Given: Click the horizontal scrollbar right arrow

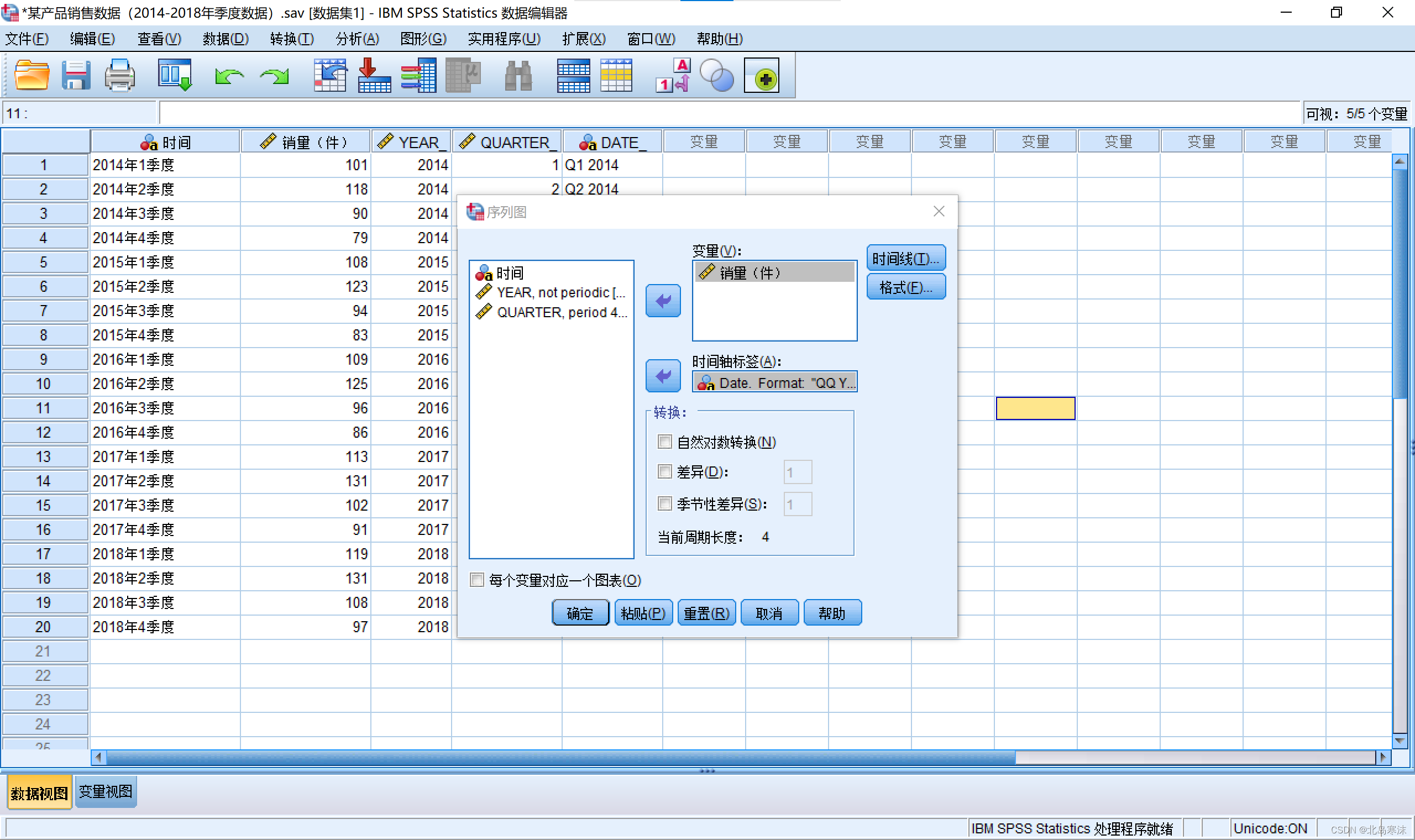Looking at the screenshot, I should 1383,757.
